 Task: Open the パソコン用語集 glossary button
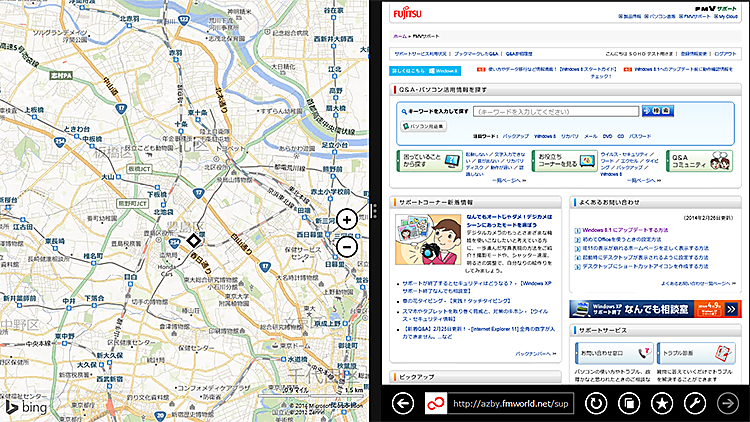click(424, 126)
